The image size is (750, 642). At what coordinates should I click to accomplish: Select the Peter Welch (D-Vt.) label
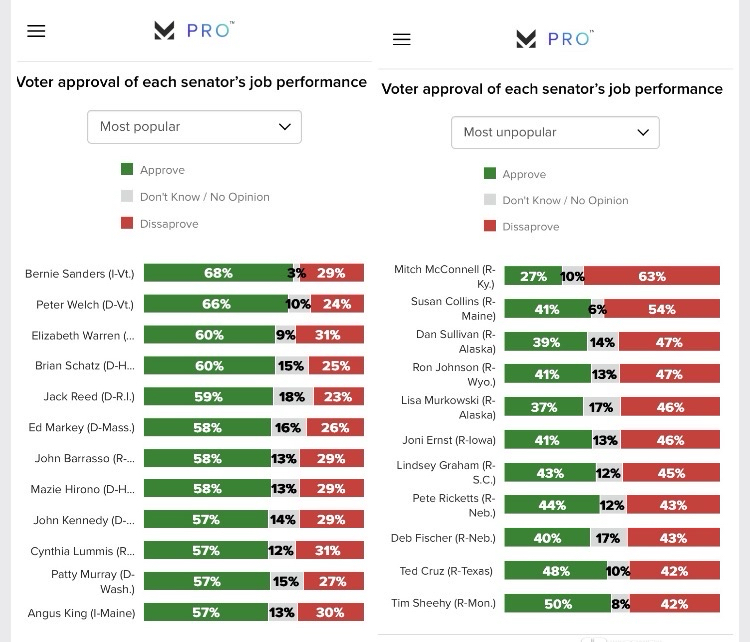pos(85,304)
